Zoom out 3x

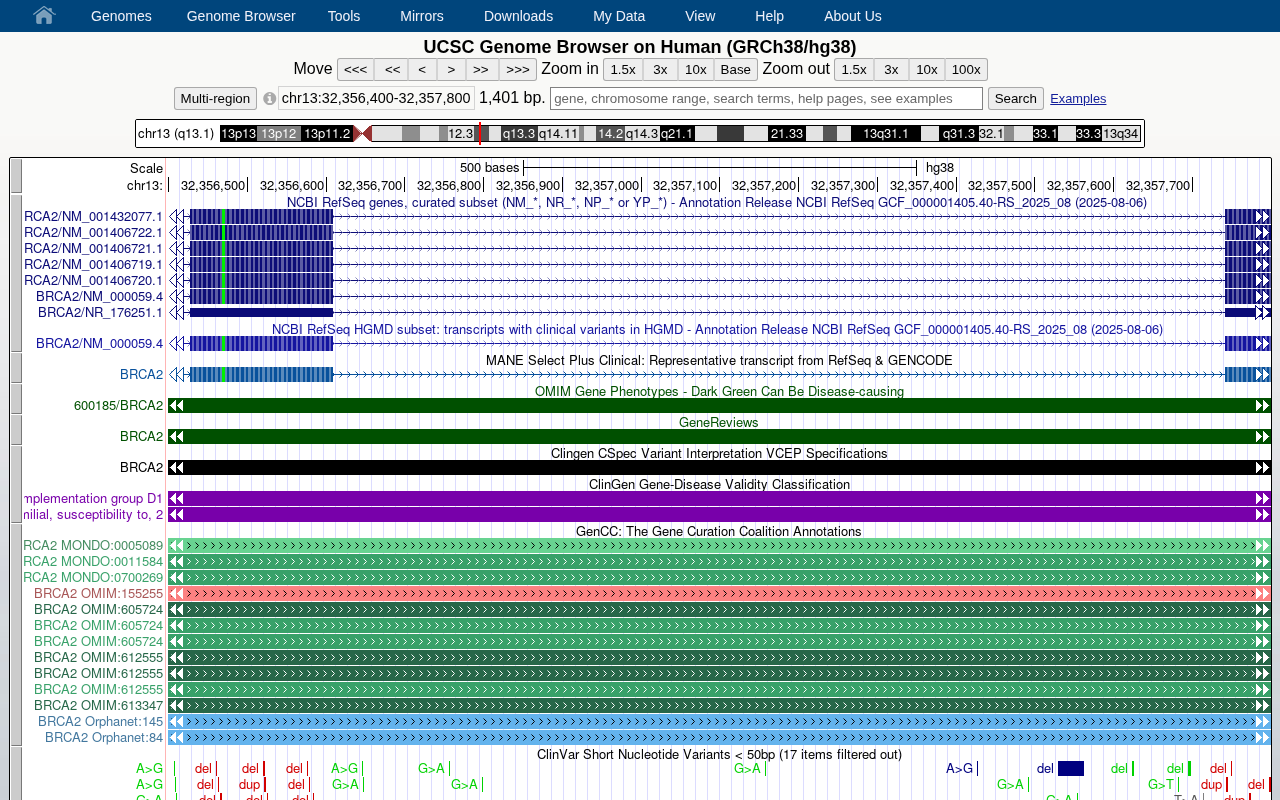pyautogui.click(x=891, y=70)
